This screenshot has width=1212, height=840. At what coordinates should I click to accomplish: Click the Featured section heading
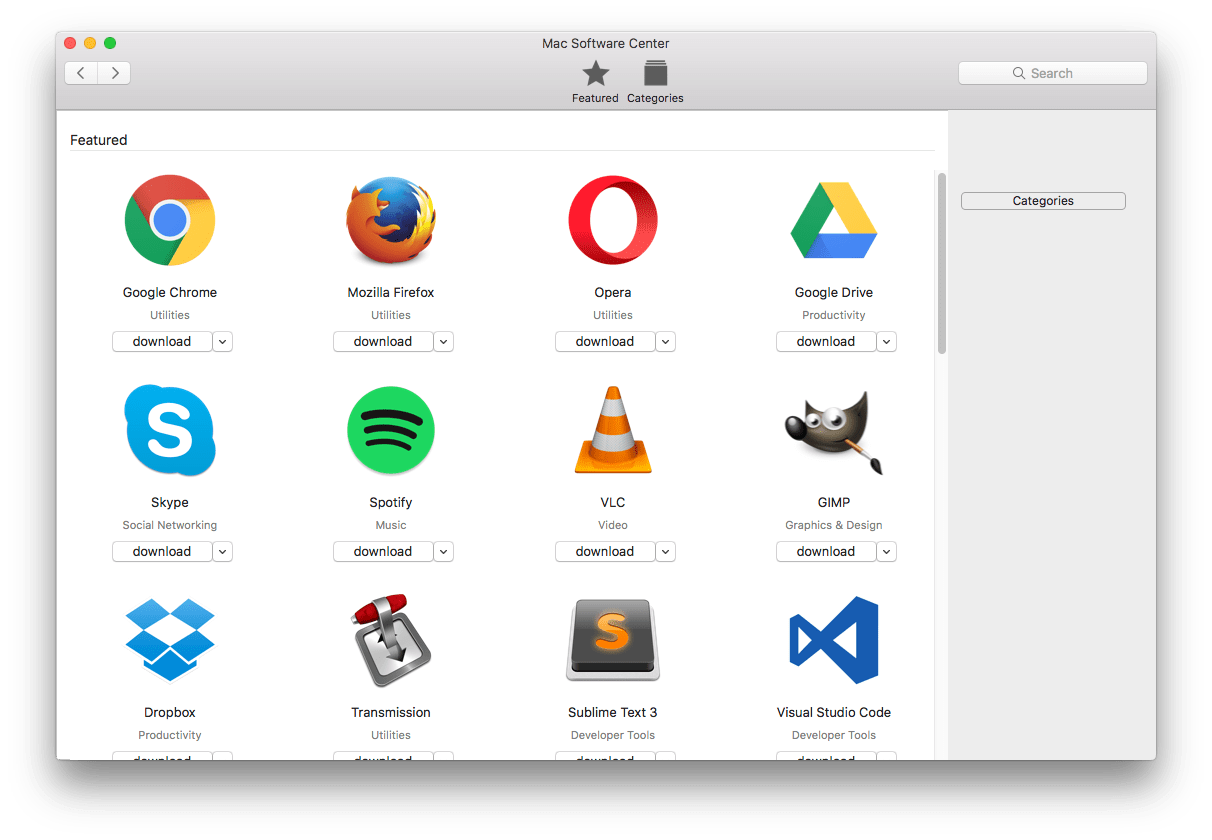[99, 140]
